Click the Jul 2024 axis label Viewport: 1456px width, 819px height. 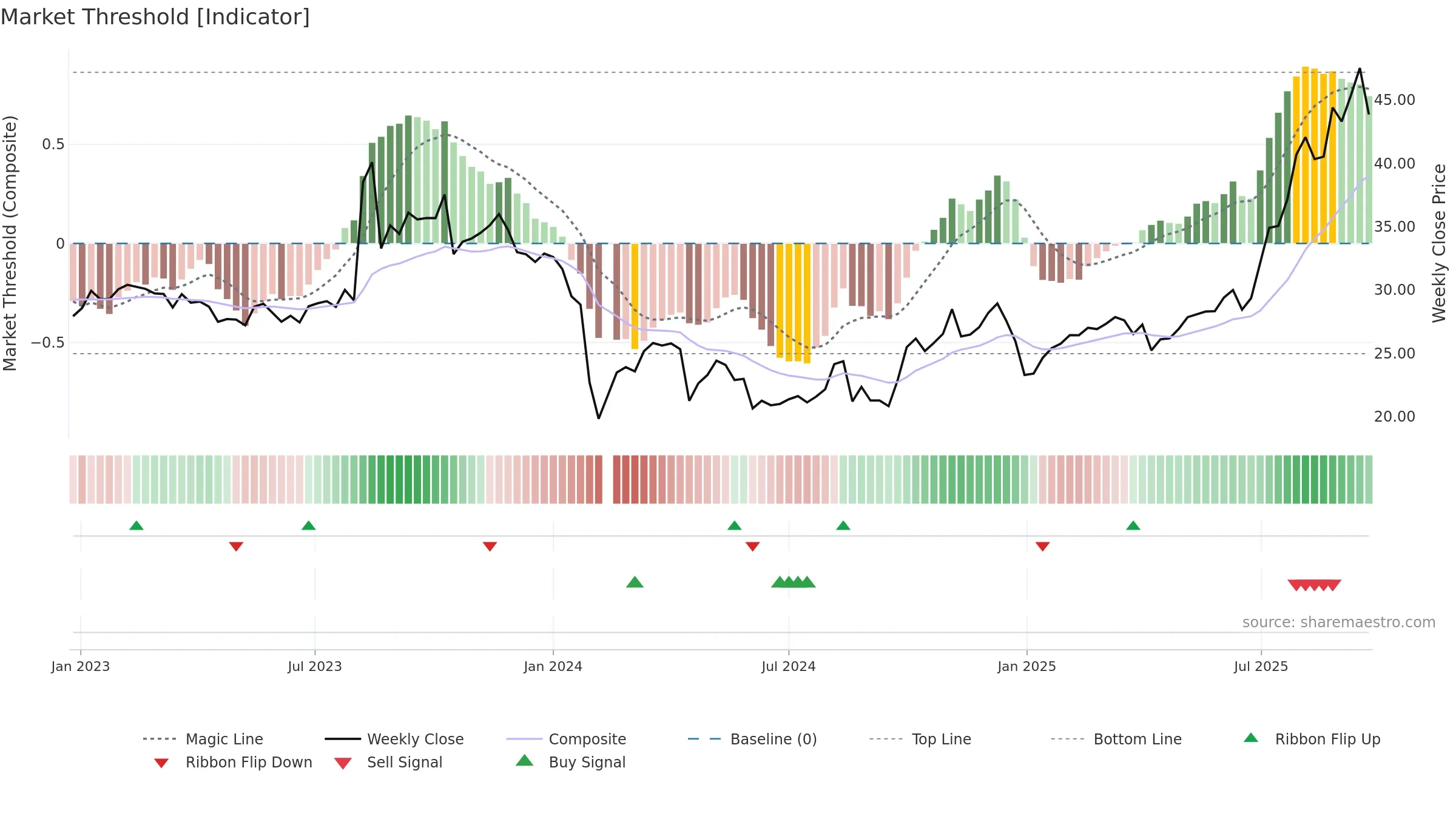coord(789,667)
